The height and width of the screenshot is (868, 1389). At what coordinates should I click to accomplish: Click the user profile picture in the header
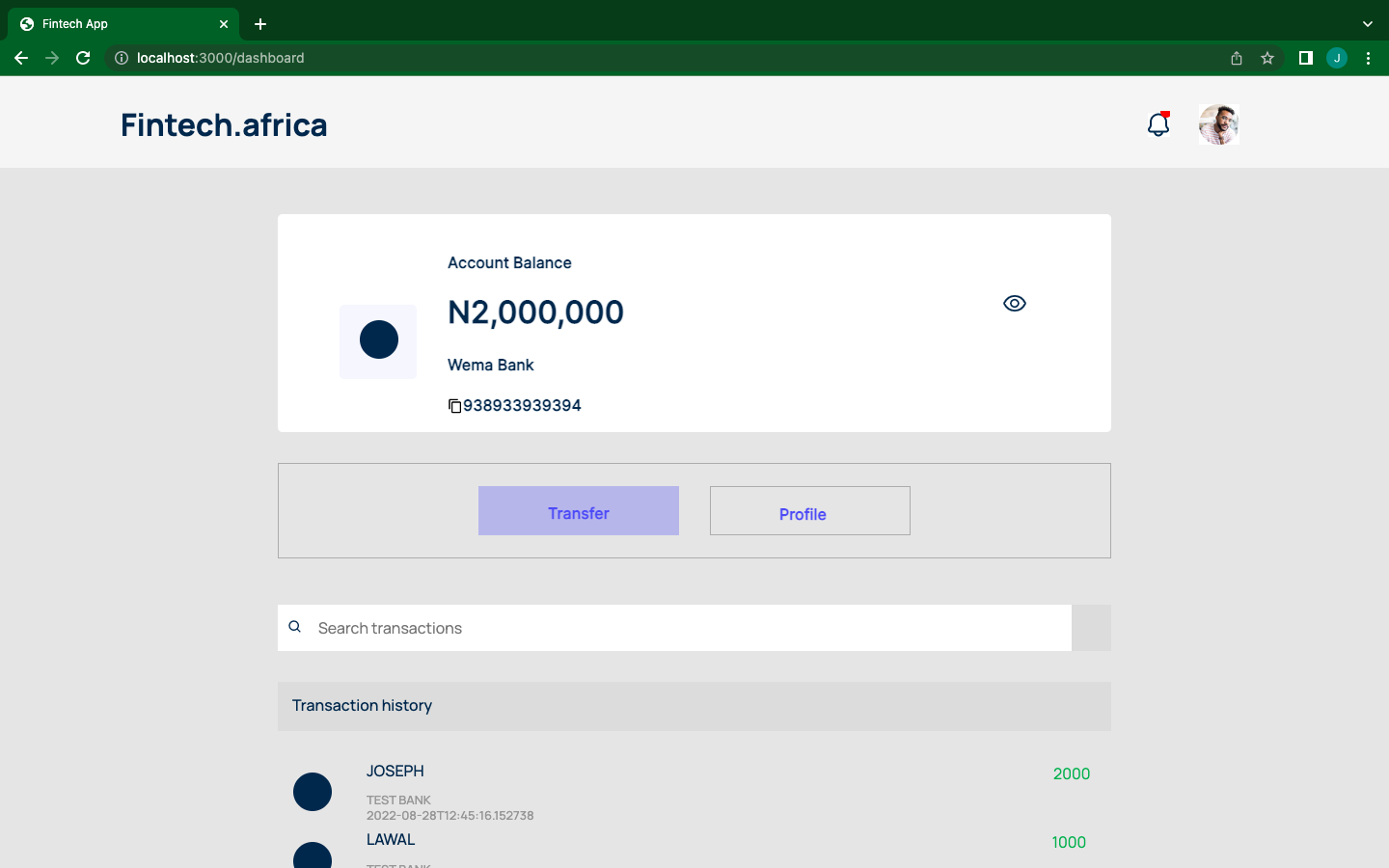[1218, 123]
